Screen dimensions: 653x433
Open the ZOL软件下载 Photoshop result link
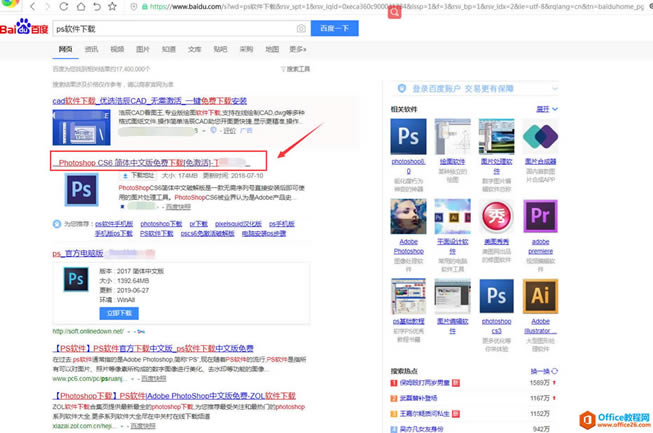point(174,396)
